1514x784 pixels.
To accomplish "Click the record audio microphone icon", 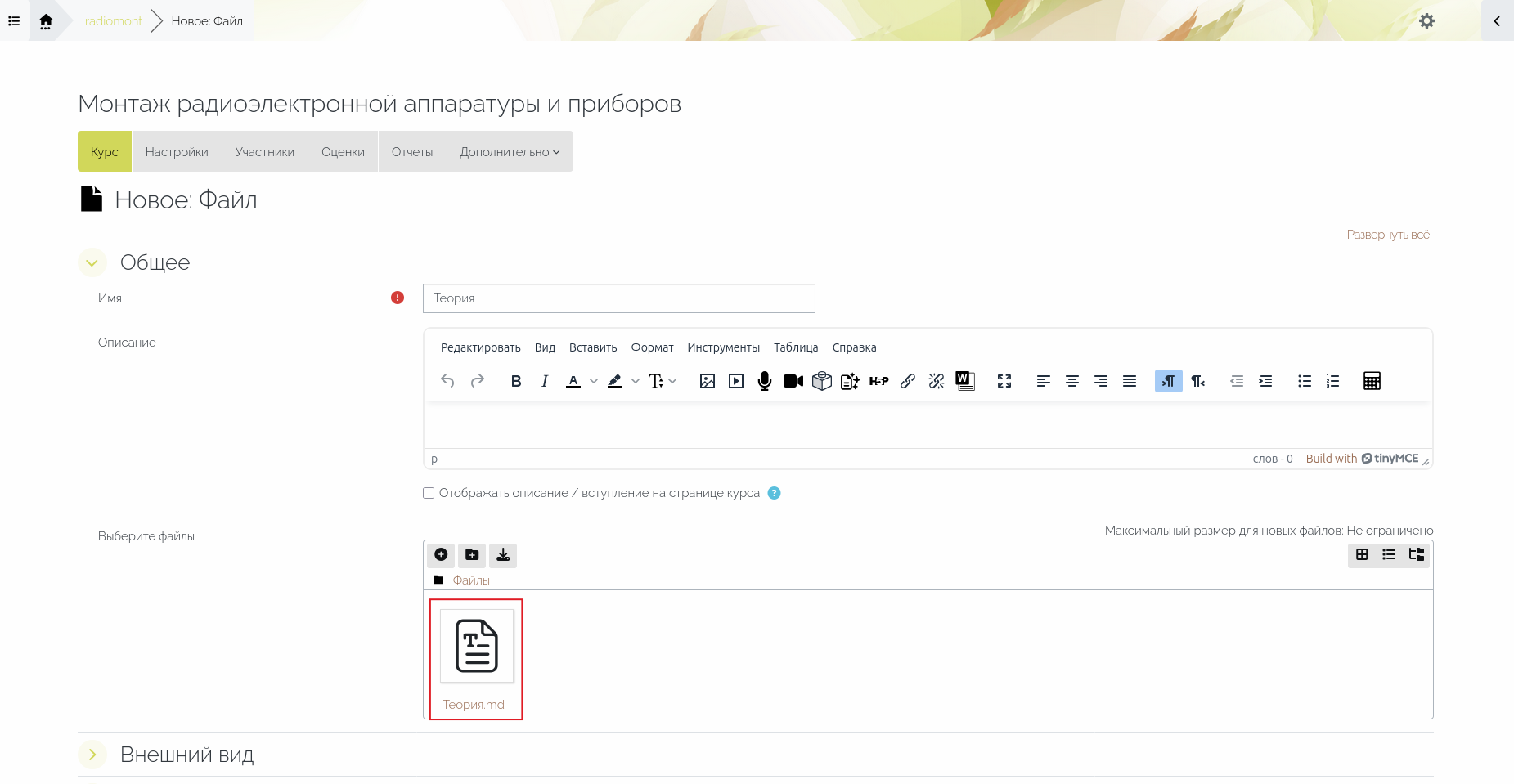I will coord(765,381).
